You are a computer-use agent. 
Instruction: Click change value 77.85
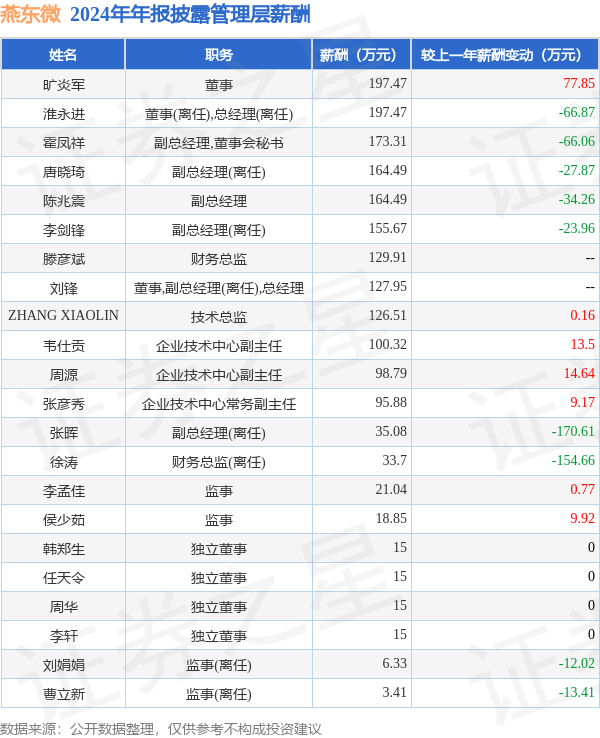[x=579, y=83]
